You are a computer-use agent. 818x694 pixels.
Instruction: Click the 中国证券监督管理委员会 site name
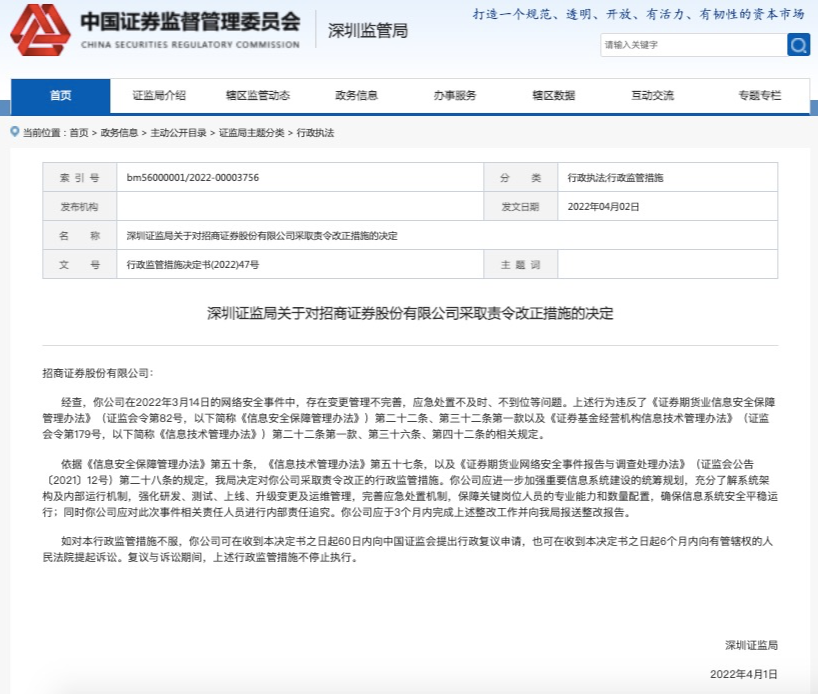tap(189, 23)
